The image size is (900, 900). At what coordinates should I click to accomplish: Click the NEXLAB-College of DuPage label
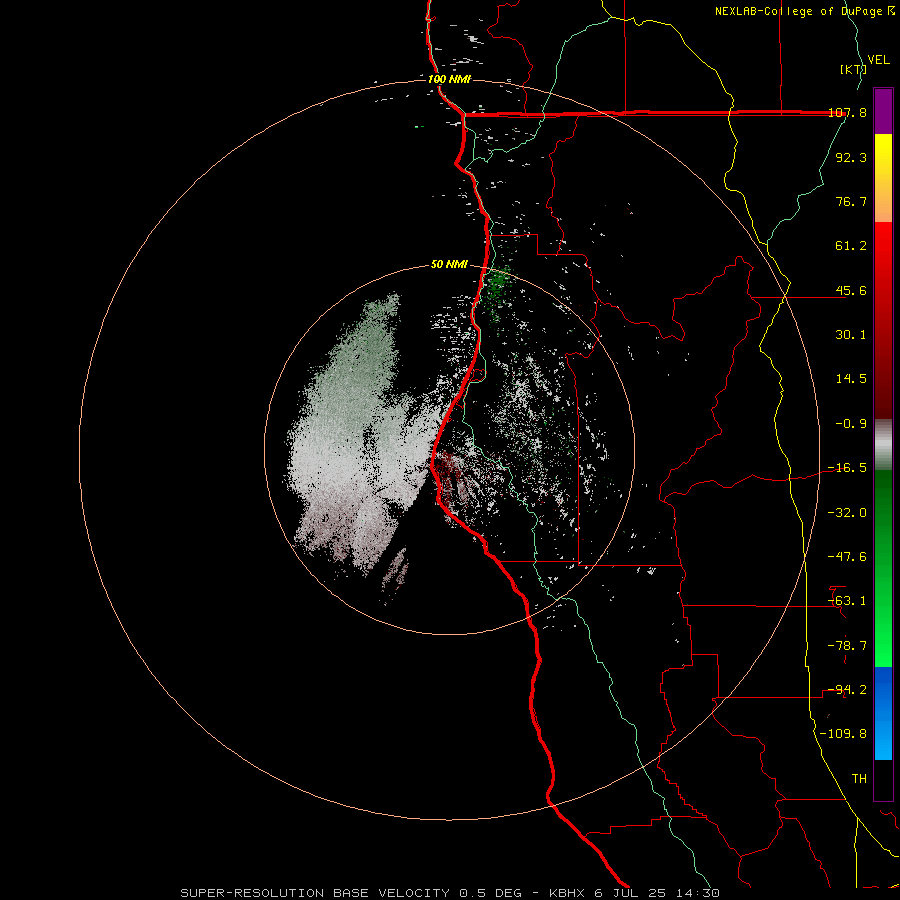(805, 11)
